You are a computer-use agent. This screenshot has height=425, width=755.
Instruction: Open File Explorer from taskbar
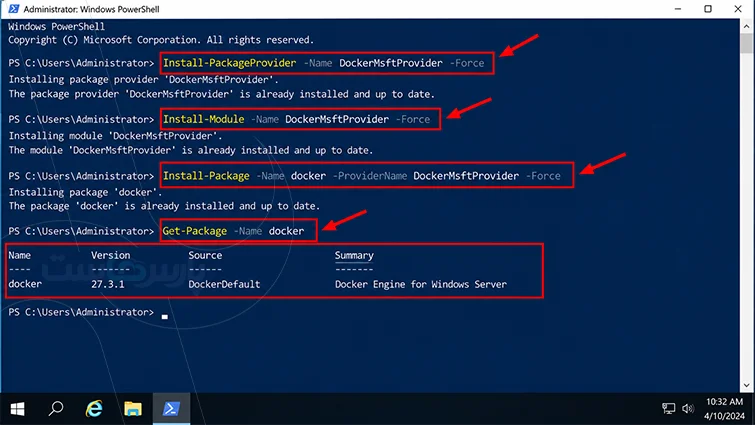pos(132,409)
